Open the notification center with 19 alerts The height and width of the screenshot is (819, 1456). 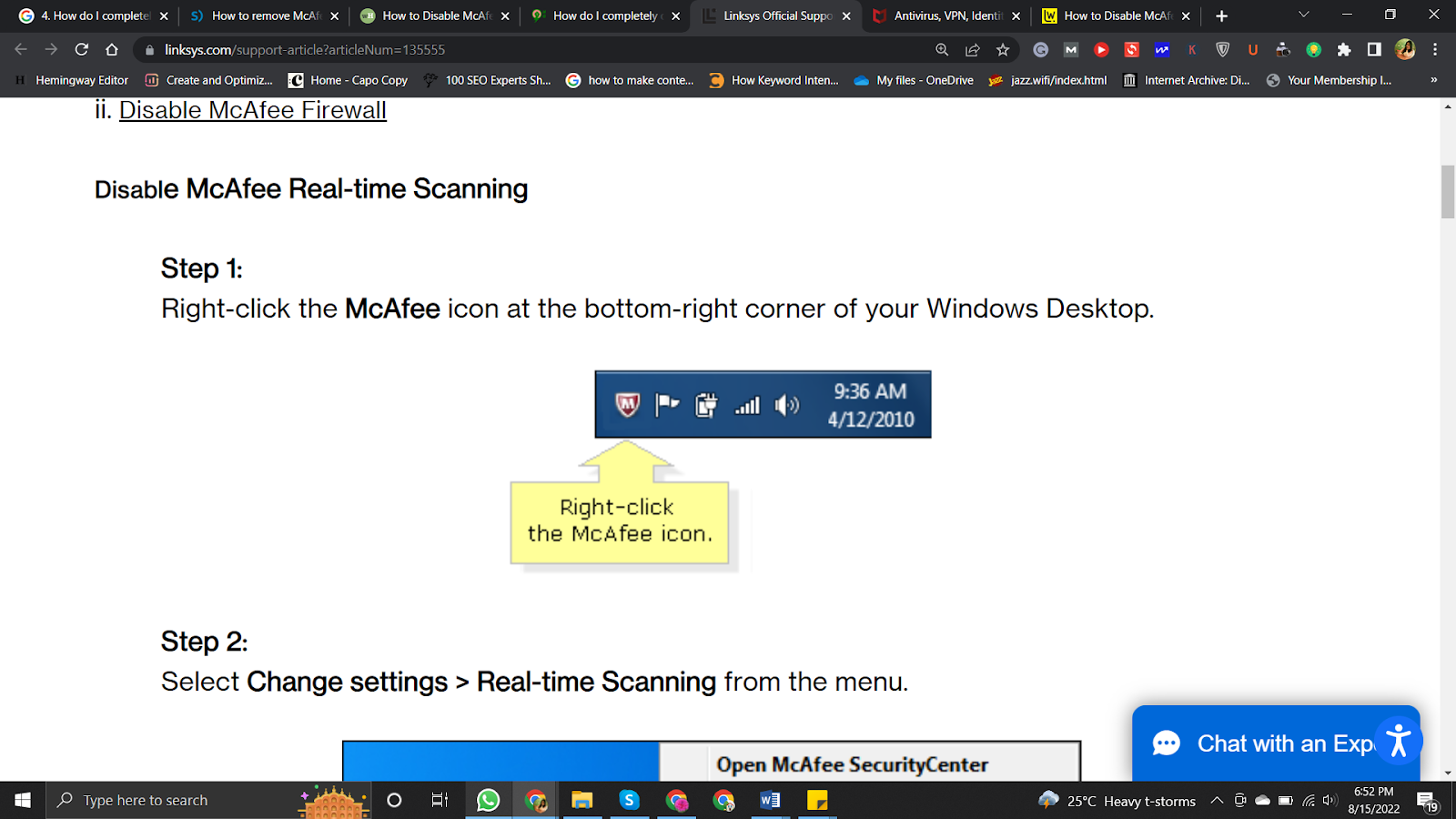(x=1427, y=801)
